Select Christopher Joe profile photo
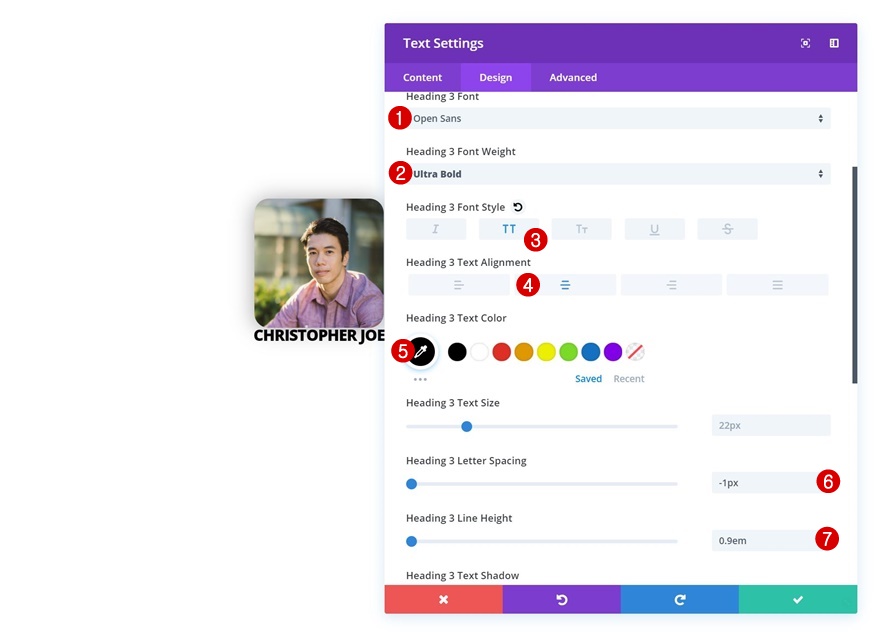The height and width of the screenshot is (643, 880). click(319, 263)
